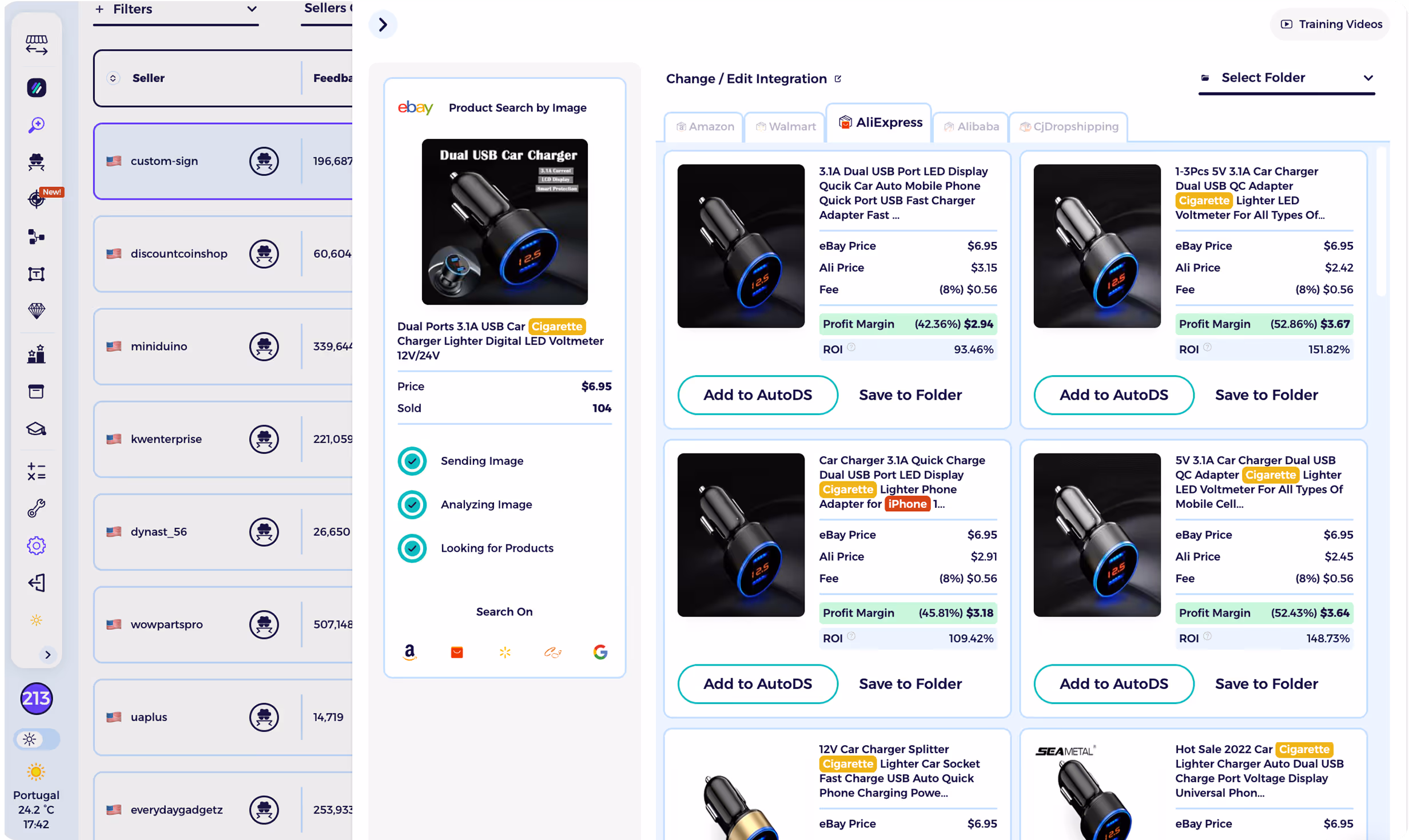The height and width of the screenshot is (840, 1409).
Task: Click the ROI help icon on 151.82% card
Action: pyautogui.click(x=1208, y=347)
